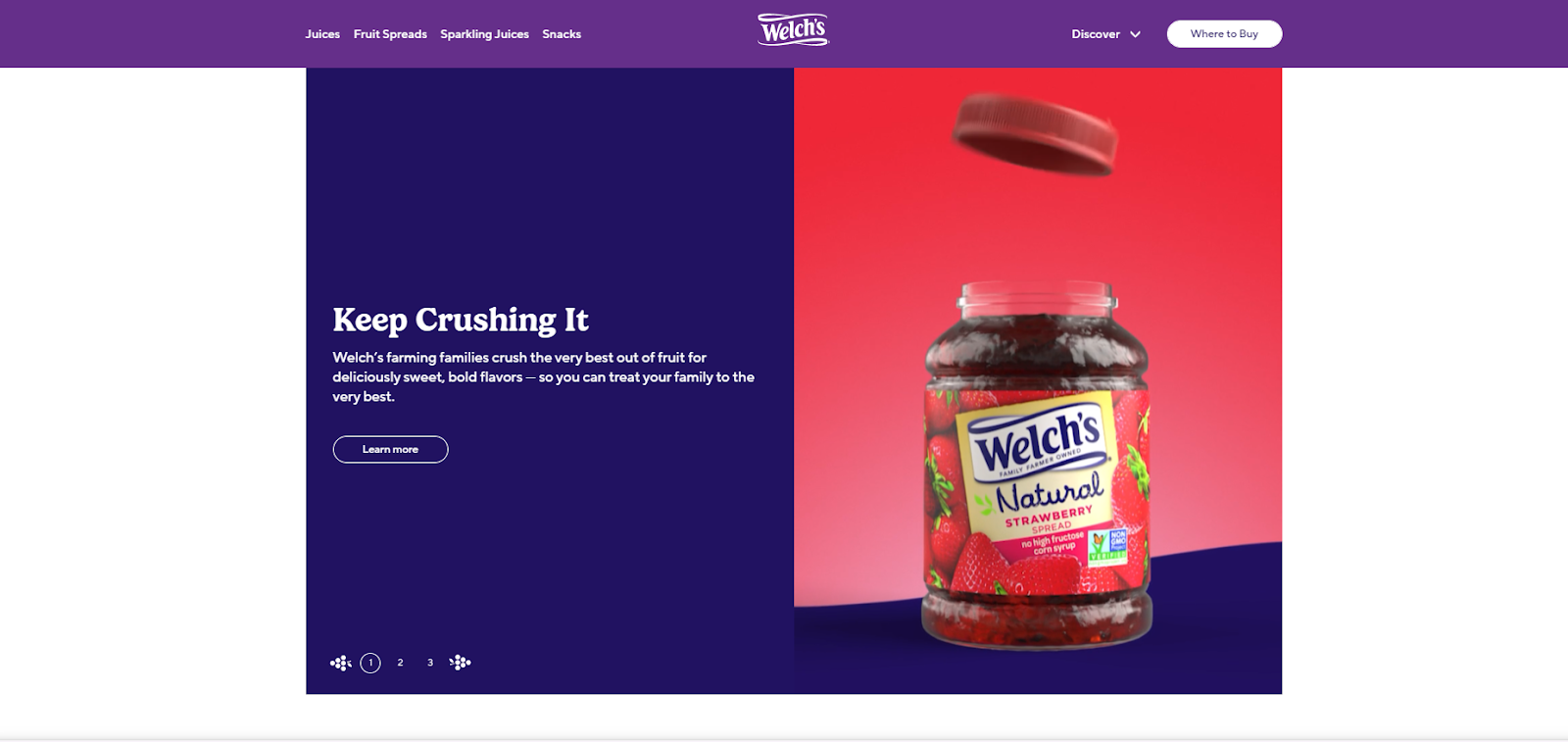Click the strawberry spread jar image
Screen dimensions: 1568x742
pyautogui.click(x=1037, y=466)
